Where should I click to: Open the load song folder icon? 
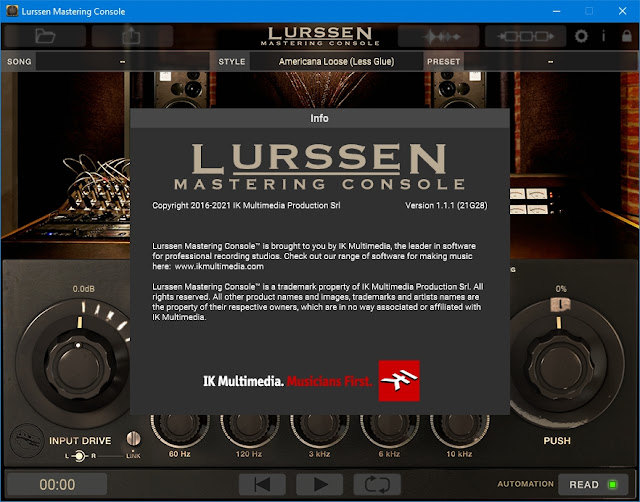tap(45, 36)
